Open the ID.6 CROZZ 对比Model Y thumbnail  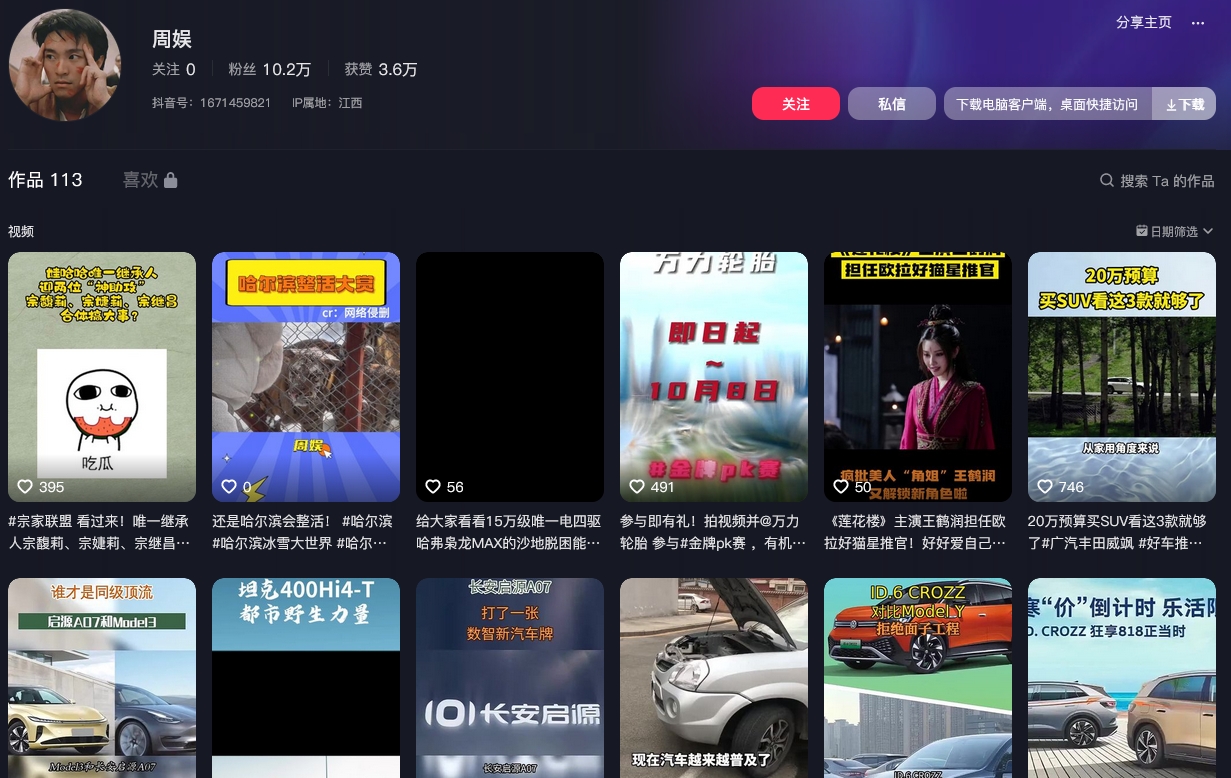point(918,678)
